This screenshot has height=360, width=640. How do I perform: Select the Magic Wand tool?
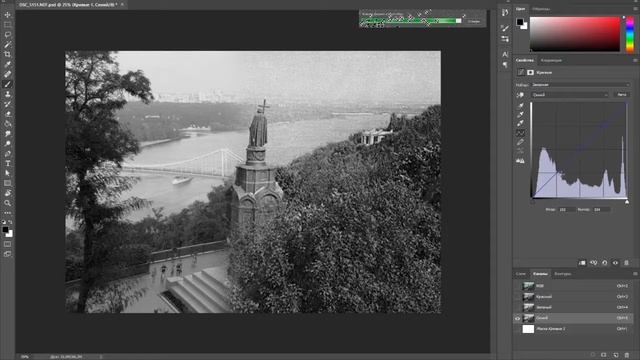[7, 44]
